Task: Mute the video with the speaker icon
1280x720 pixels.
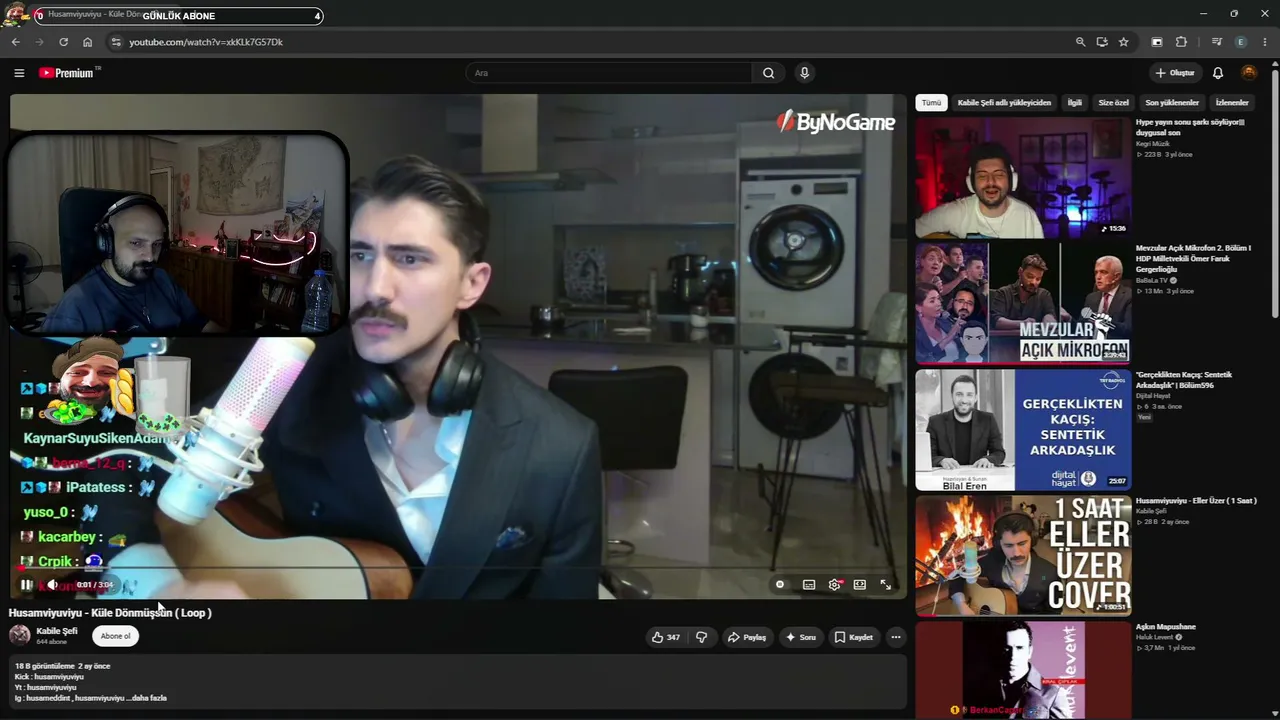Action: [x=53, y=585]
